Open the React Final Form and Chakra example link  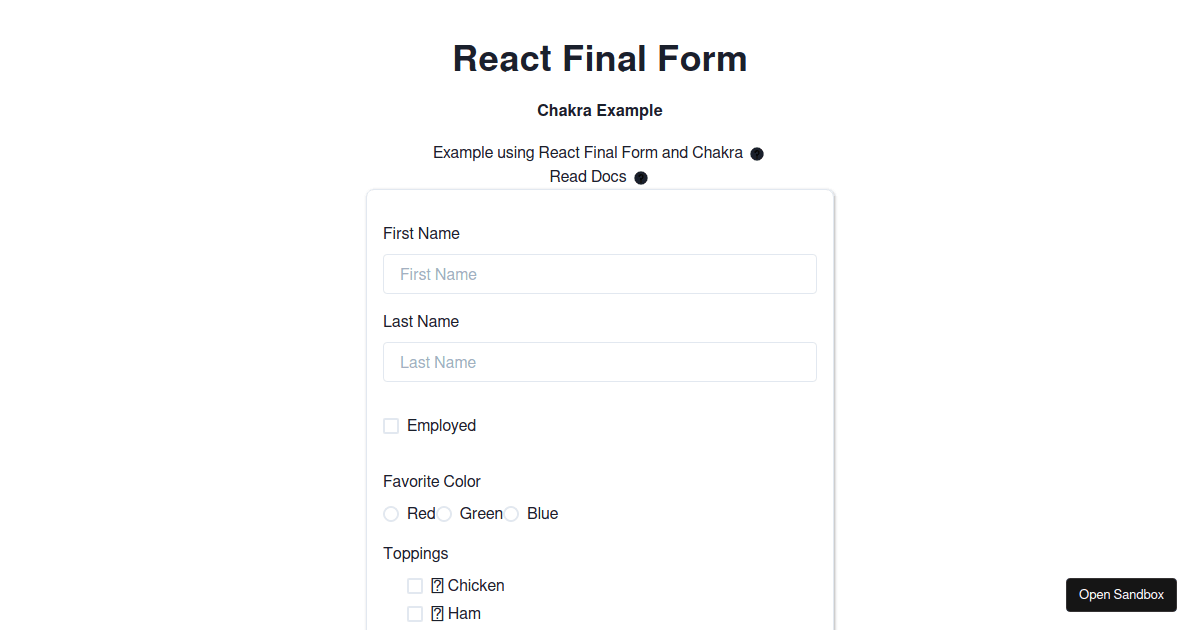point(588,152)
